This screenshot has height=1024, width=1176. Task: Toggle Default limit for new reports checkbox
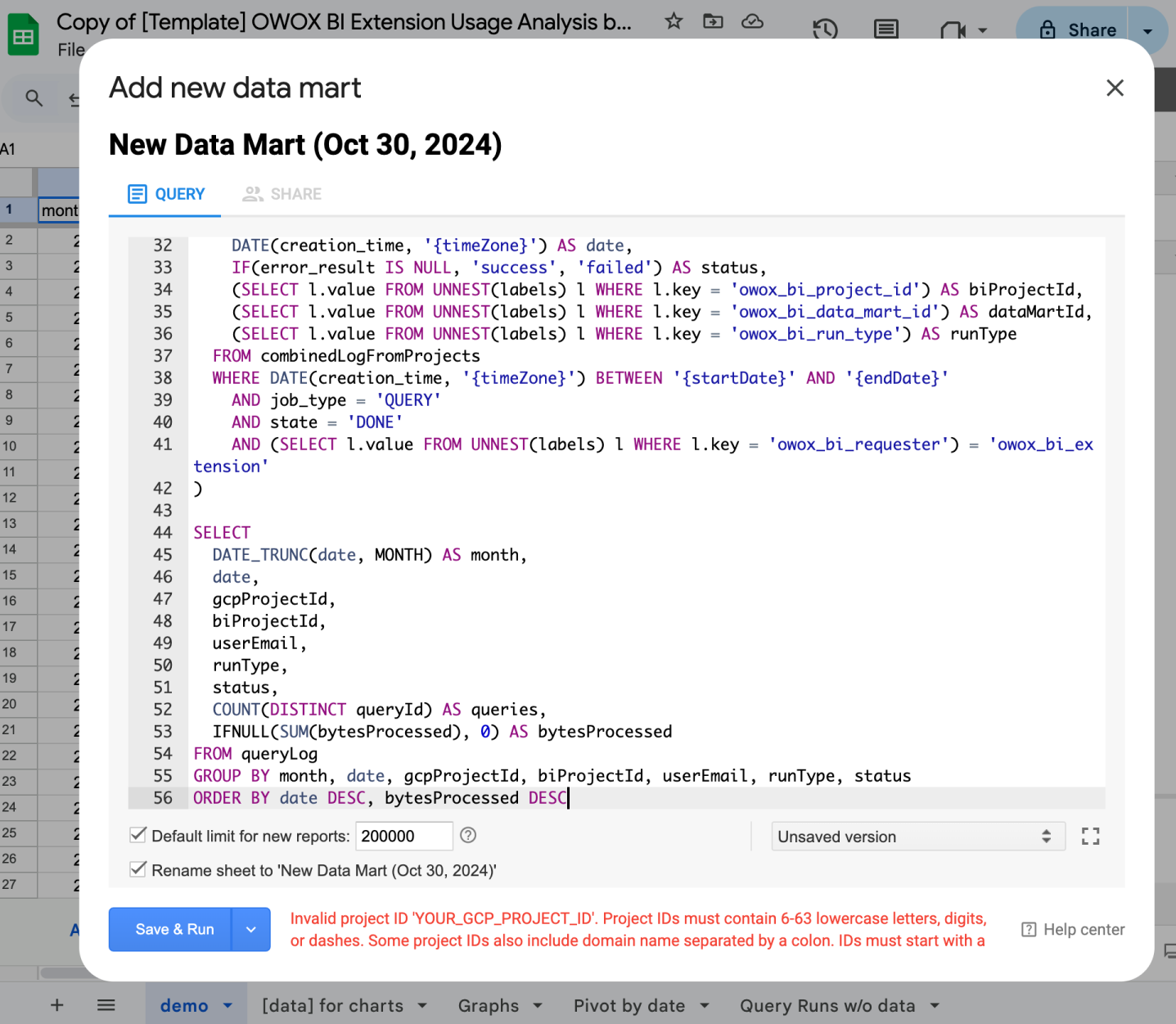[138, 836]
